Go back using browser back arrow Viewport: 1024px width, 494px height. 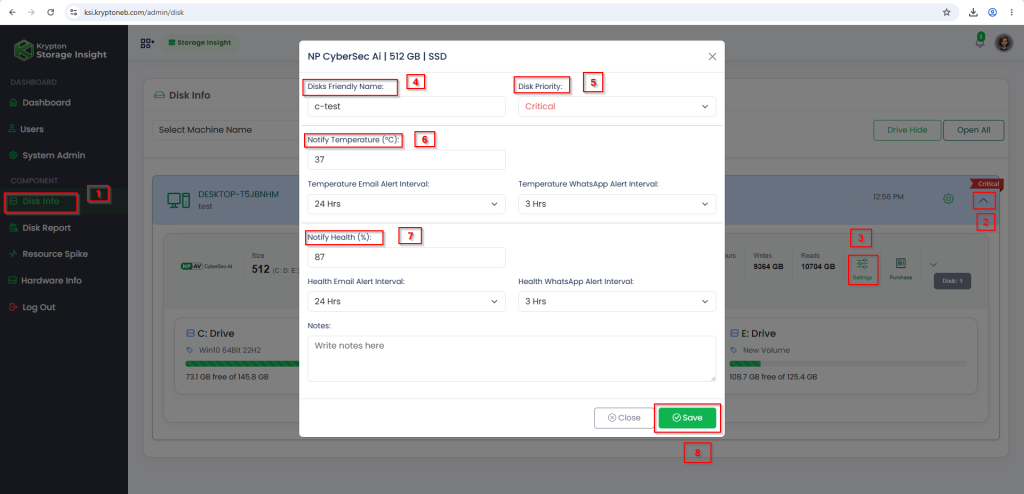tap(12, 12)
